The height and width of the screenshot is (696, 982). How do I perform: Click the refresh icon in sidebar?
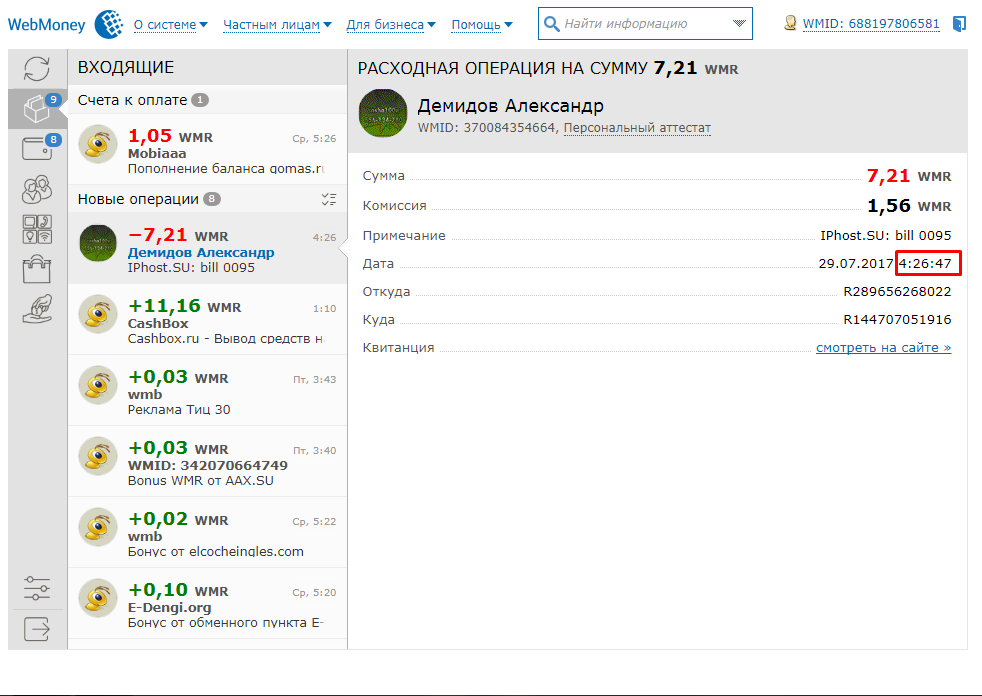(x=37, y=69)
